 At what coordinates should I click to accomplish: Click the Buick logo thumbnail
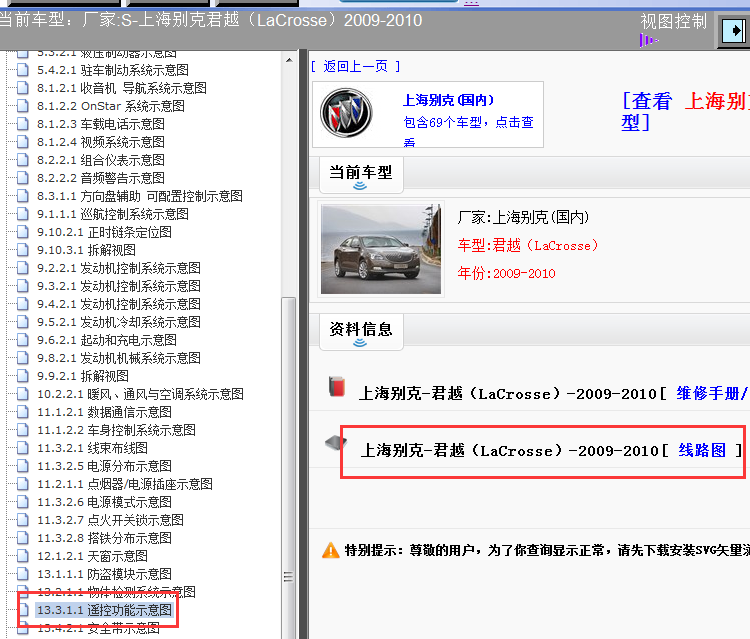tap(346, 113)
